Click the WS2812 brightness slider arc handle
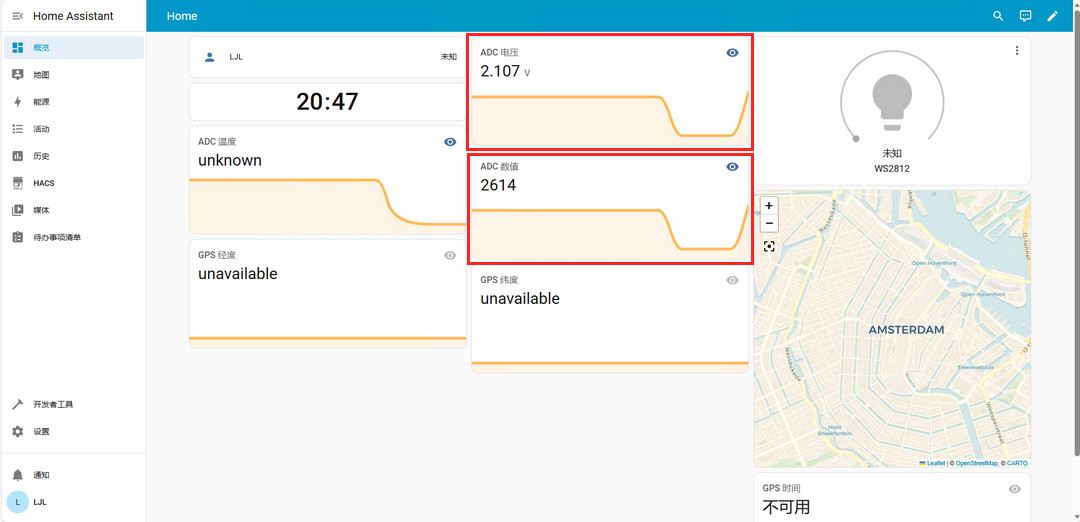The width and height of the screenshot is (1080, 522). coord(856,139)
